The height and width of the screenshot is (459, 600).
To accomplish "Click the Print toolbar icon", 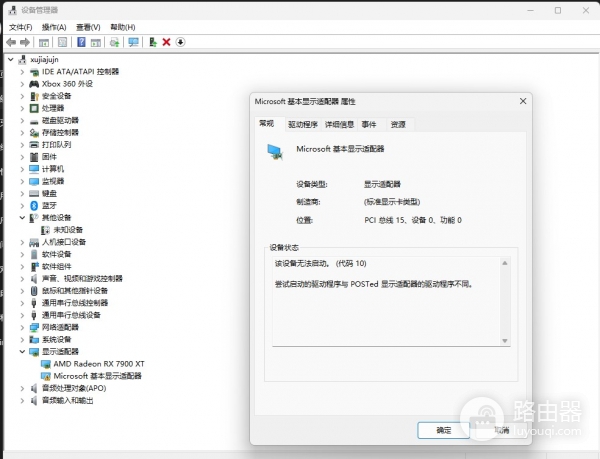I will pos(114,42).
